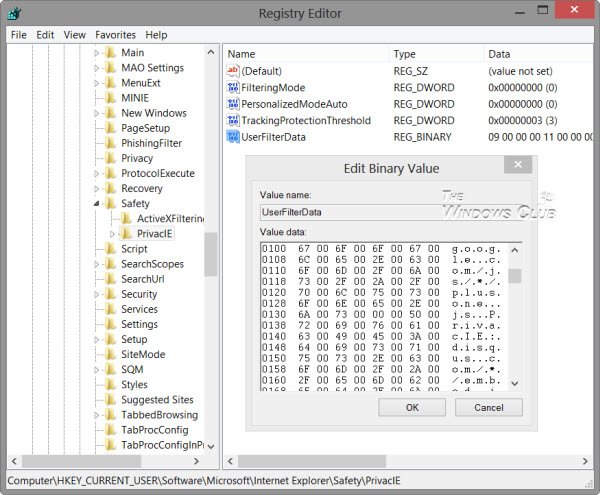This screenshot has height=495, width=600.
Task: Click the Name column header
Action: pyautogui.click(x=307, y=54)
